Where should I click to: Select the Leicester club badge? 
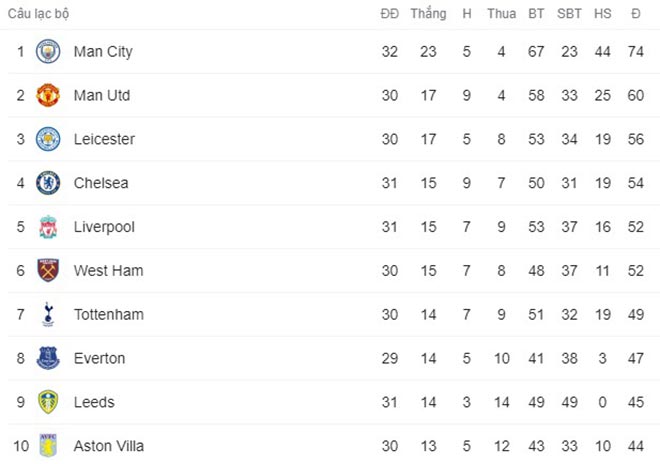48,139
